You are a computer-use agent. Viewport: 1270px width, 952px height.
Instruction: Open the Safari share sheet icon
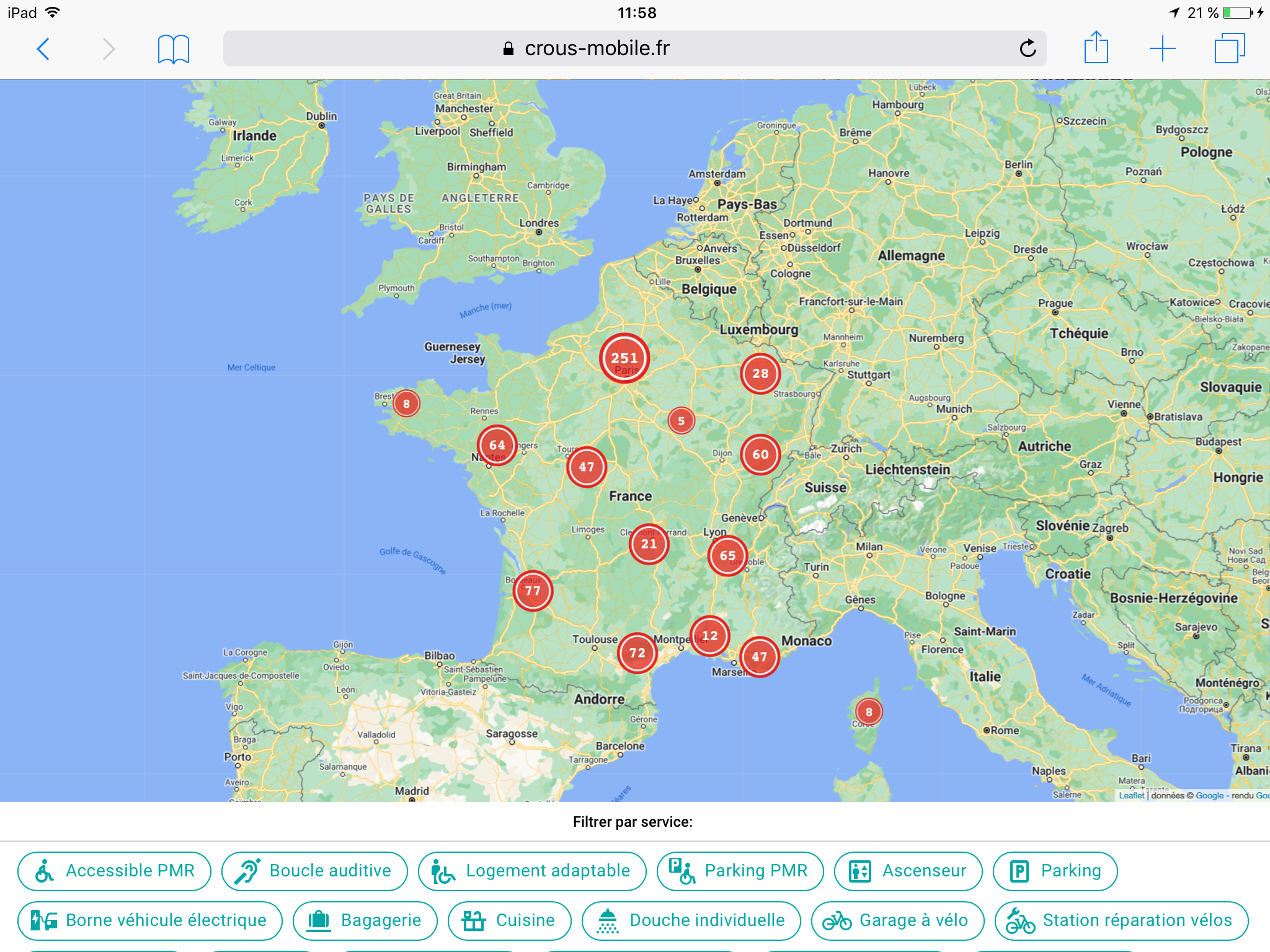[1096, 47]
